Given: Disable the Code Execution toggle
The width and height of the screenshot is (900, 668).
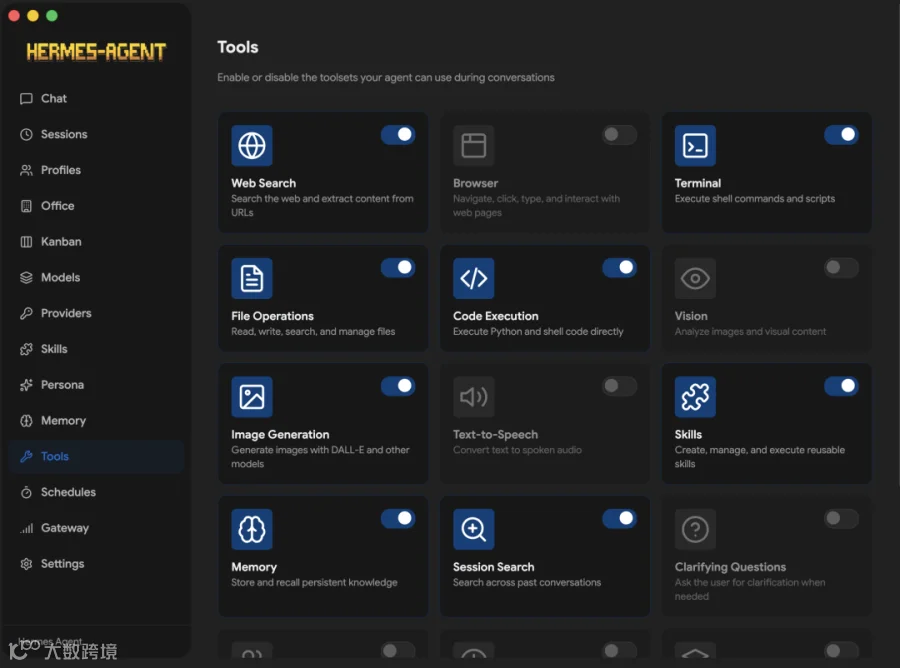Looking at the screenshot, I should point(619,267).
